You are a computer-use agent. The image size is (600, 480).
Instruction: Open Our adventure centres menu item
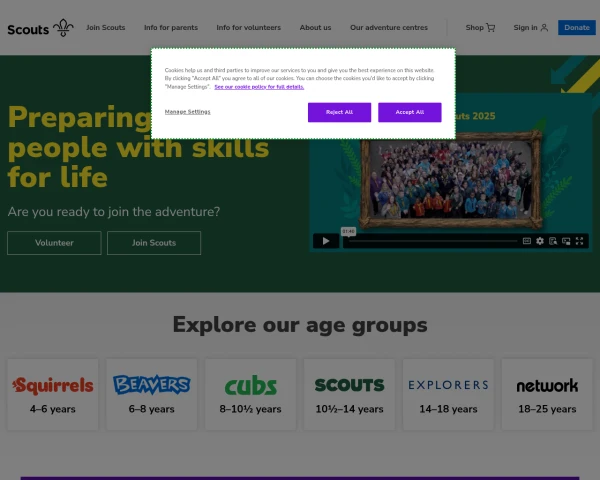click(389, 28)
